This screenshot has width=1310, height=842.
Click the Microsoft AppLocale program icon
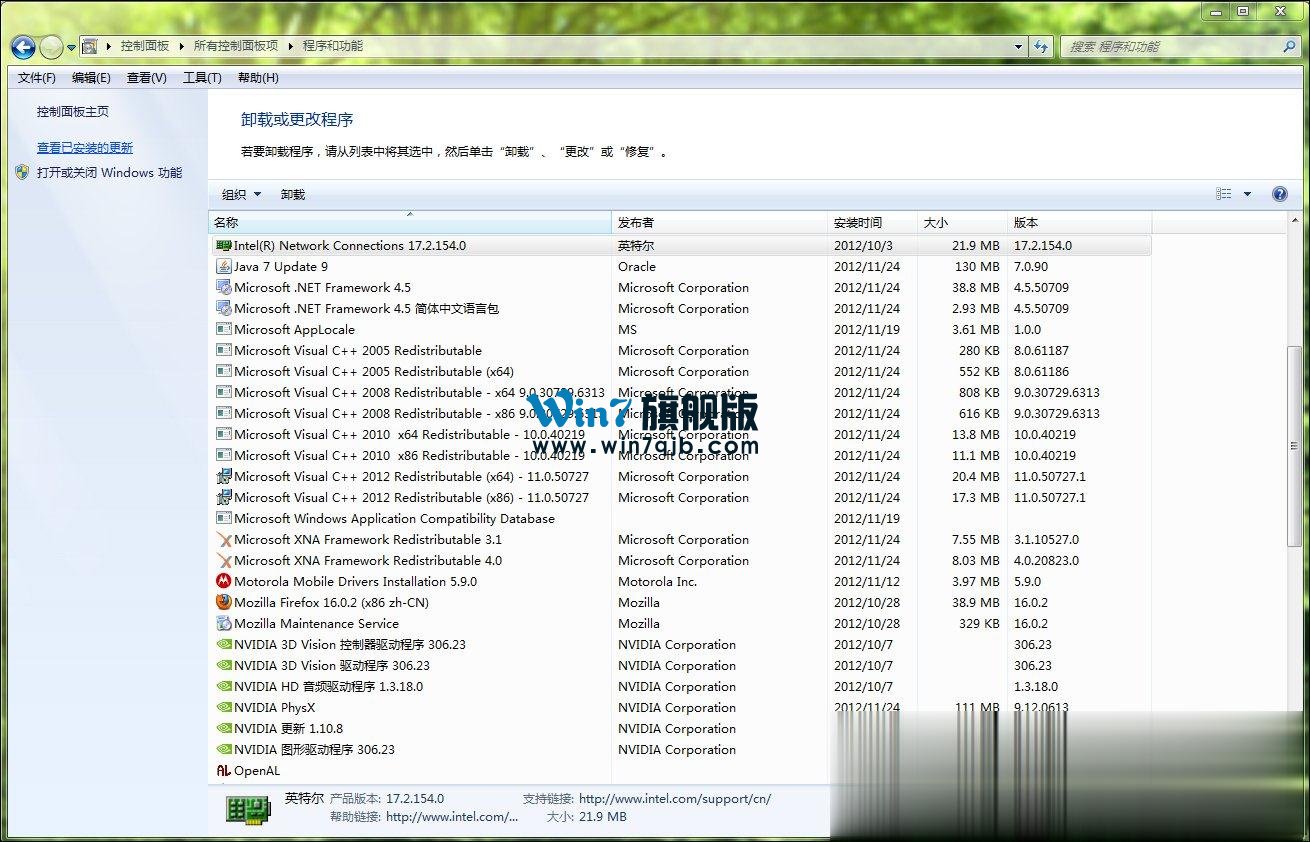tap(224, 329)
